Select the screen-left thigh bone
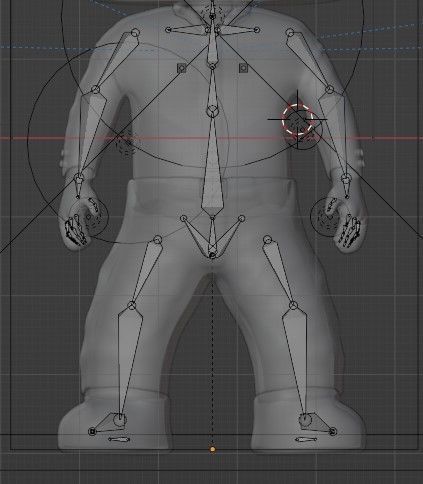 [x=146, y=272]
